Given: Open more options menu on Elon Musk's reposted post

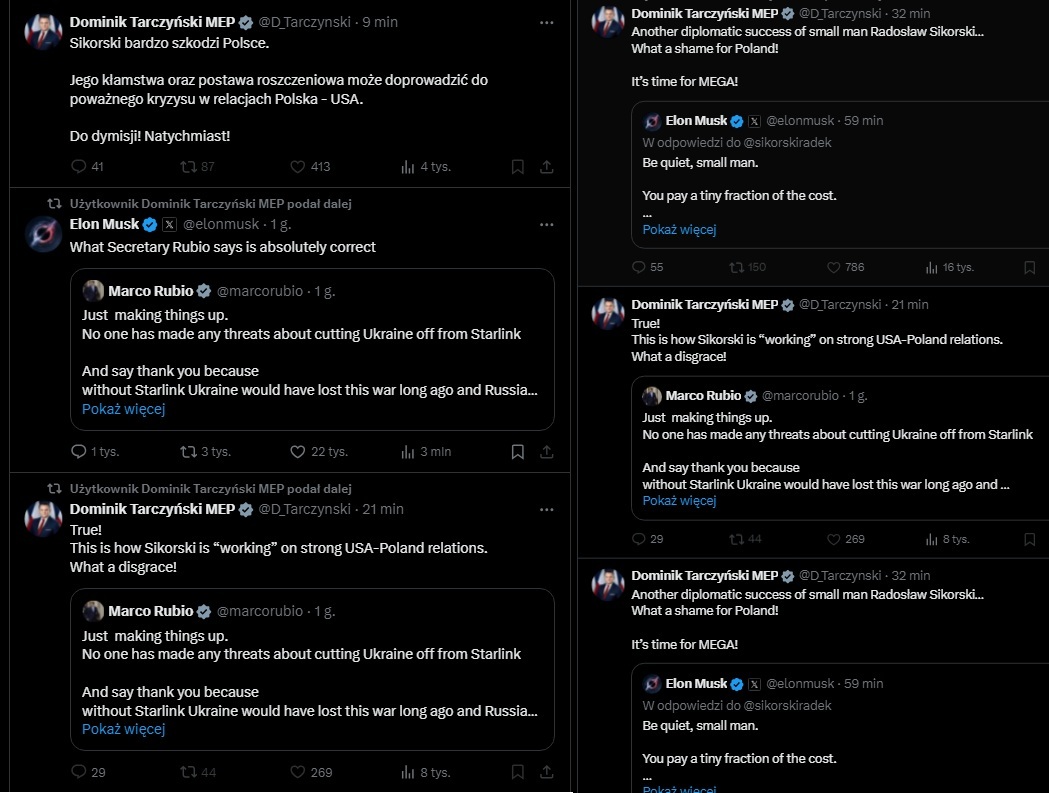Looking at the screenshot, I should 546,225.
